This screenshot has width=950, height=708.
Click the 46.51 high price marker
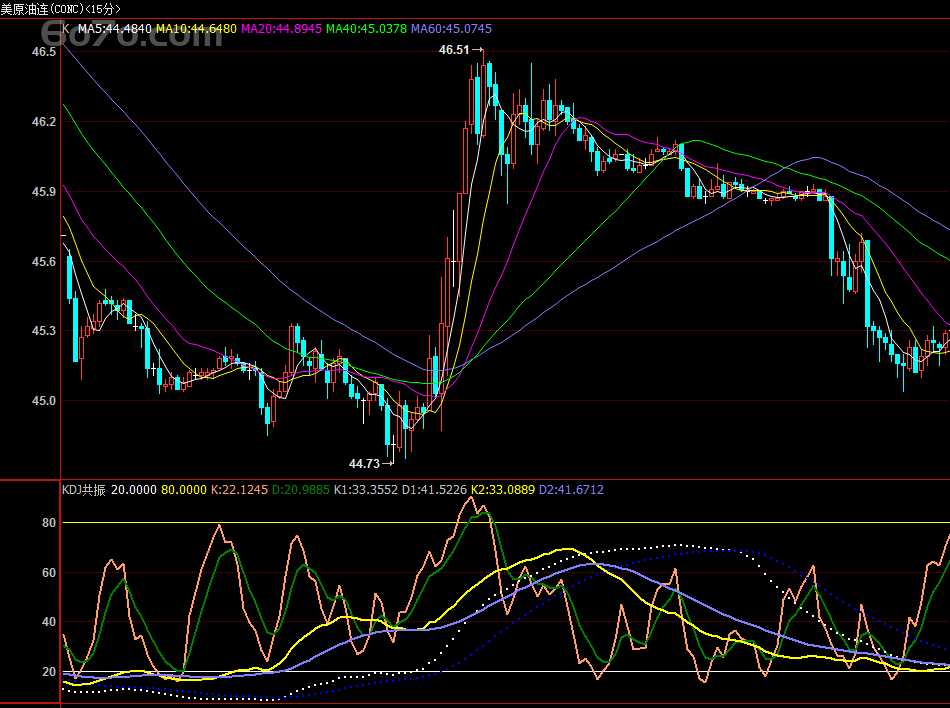[x=454, y=49]
